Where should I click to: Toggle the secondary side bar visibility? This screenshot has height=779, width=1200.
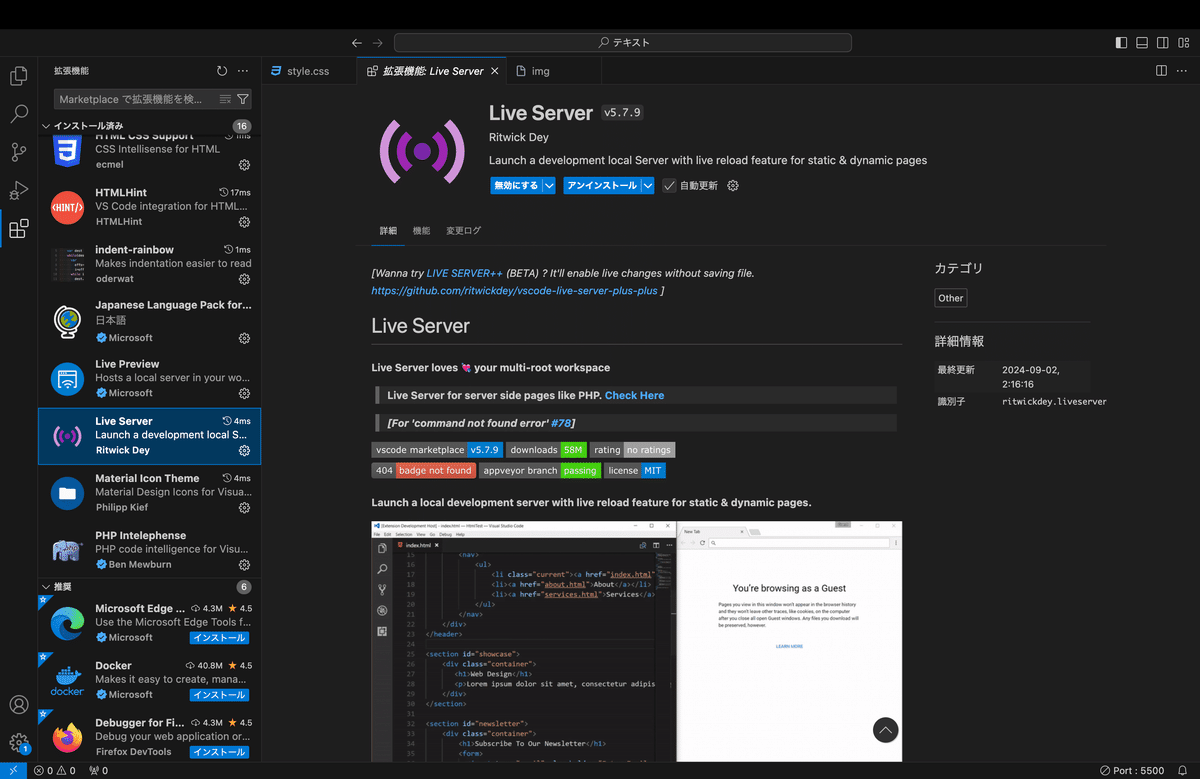point(1162,43)
